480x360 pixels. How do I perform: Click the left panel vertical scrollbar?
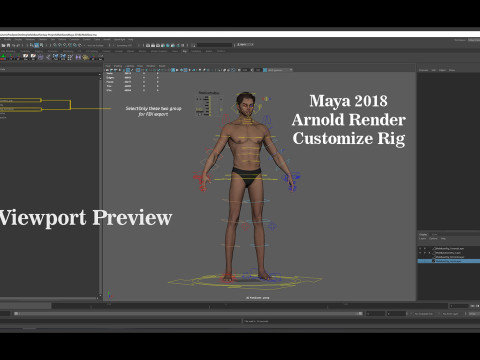[x=100, y=186]
